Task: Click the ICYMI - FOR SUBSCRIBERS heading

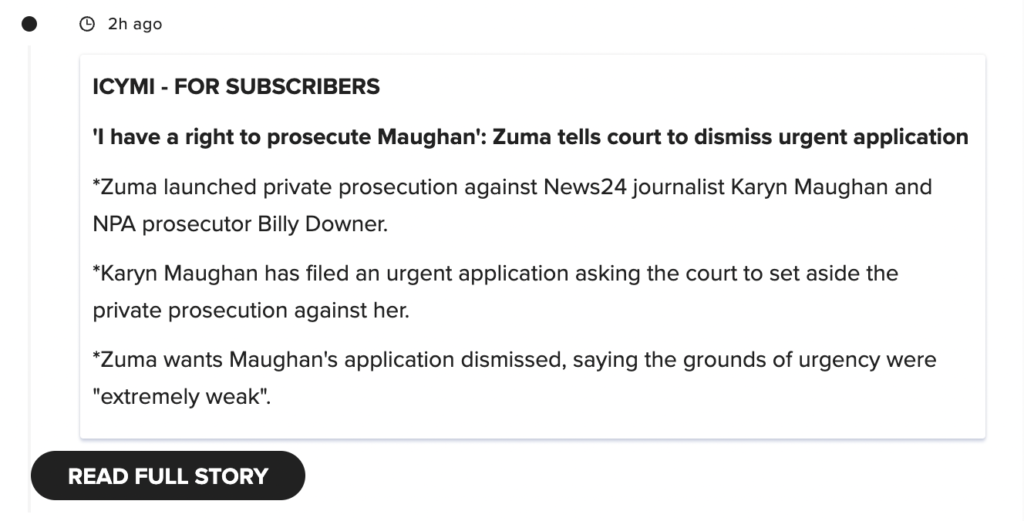Action: 236,87
